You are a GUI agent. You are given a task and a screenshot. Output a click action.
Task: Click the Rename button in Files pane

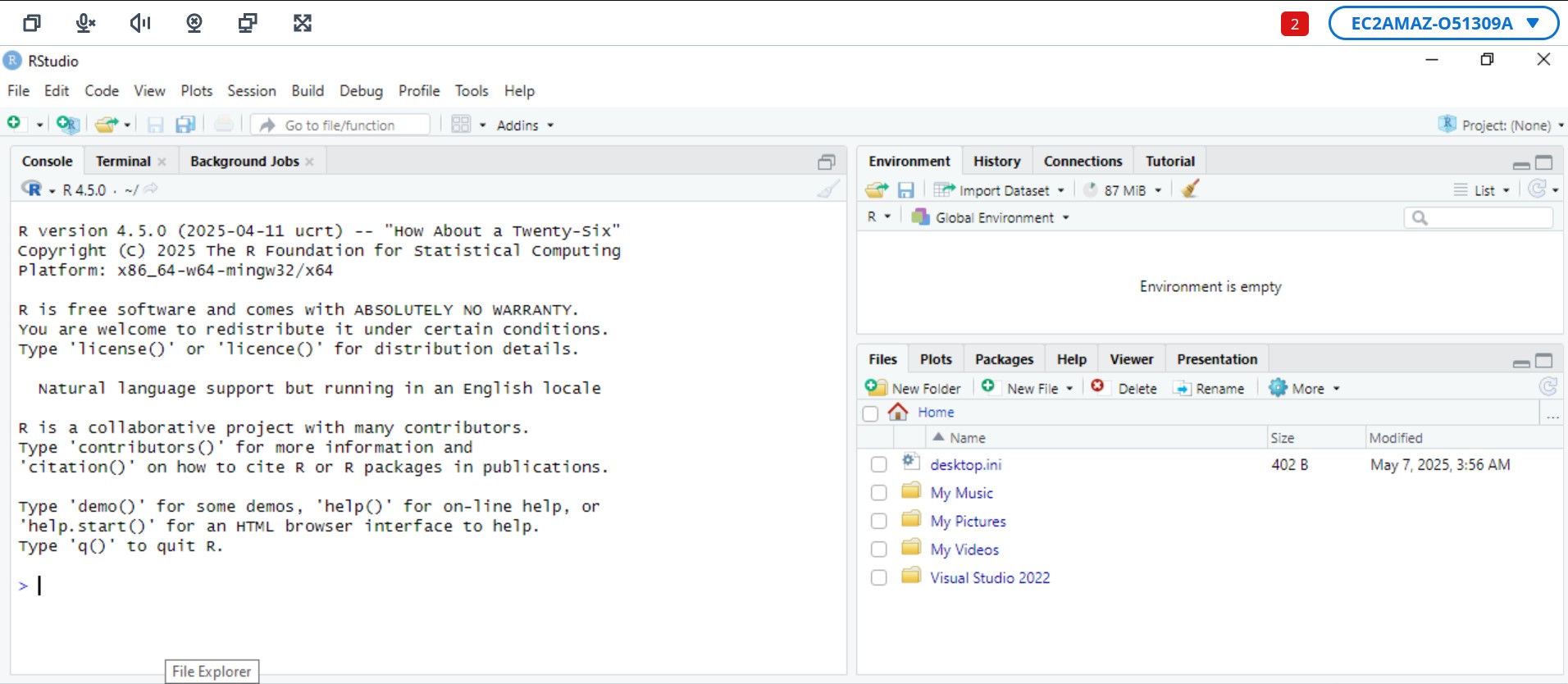click(1209, 388)
